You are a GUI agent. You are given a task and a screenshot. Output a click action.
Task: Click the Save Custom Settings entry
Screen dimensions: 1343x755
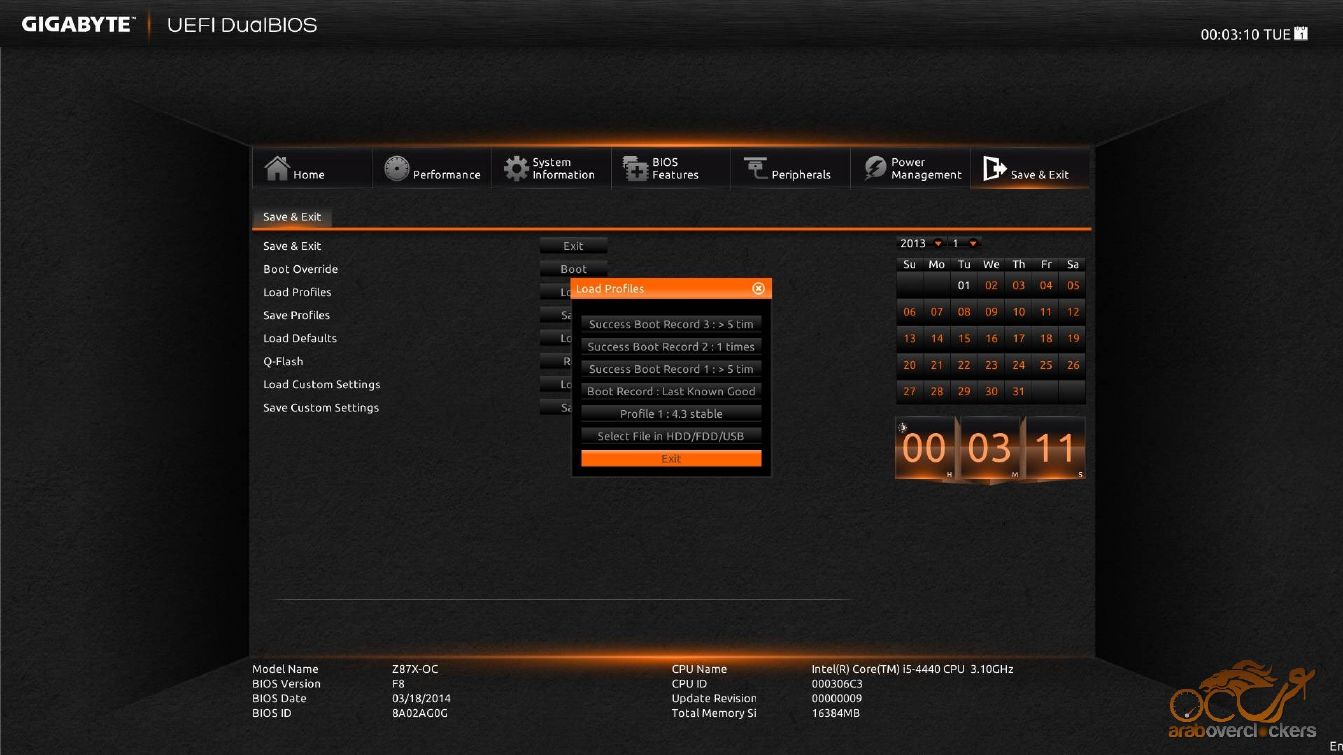tap(321, 408)
